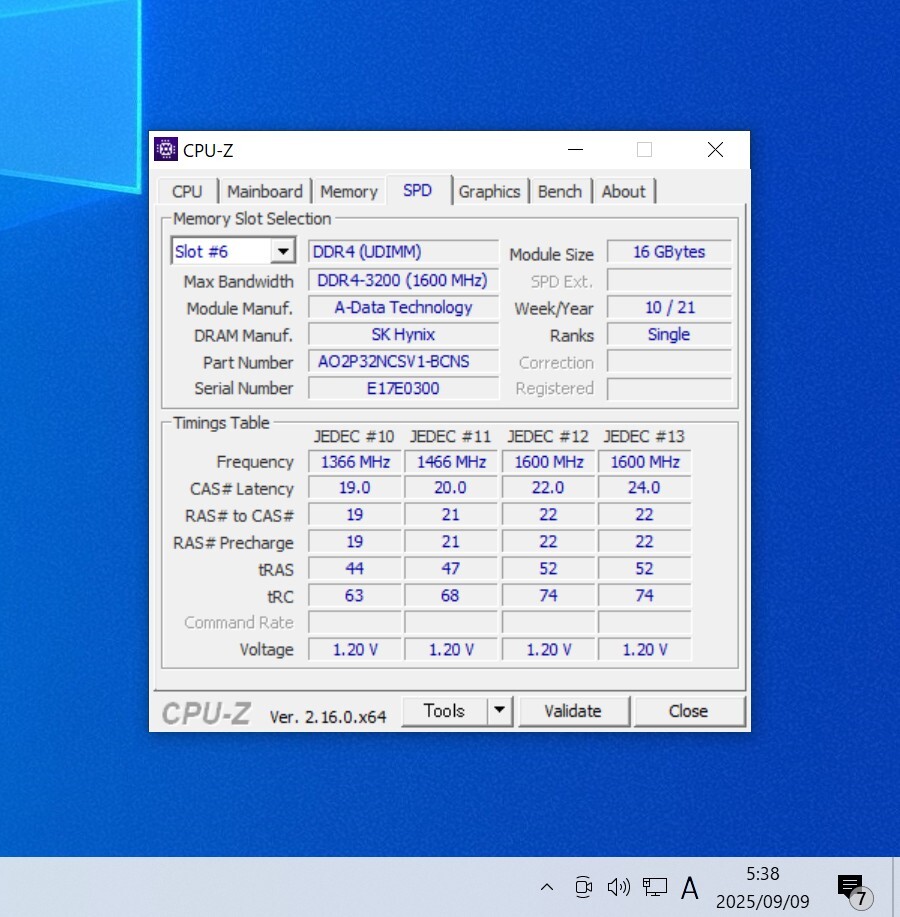The image size is (900, 917).
Task: Click the Close button at bottom
Action: [688, 711]
